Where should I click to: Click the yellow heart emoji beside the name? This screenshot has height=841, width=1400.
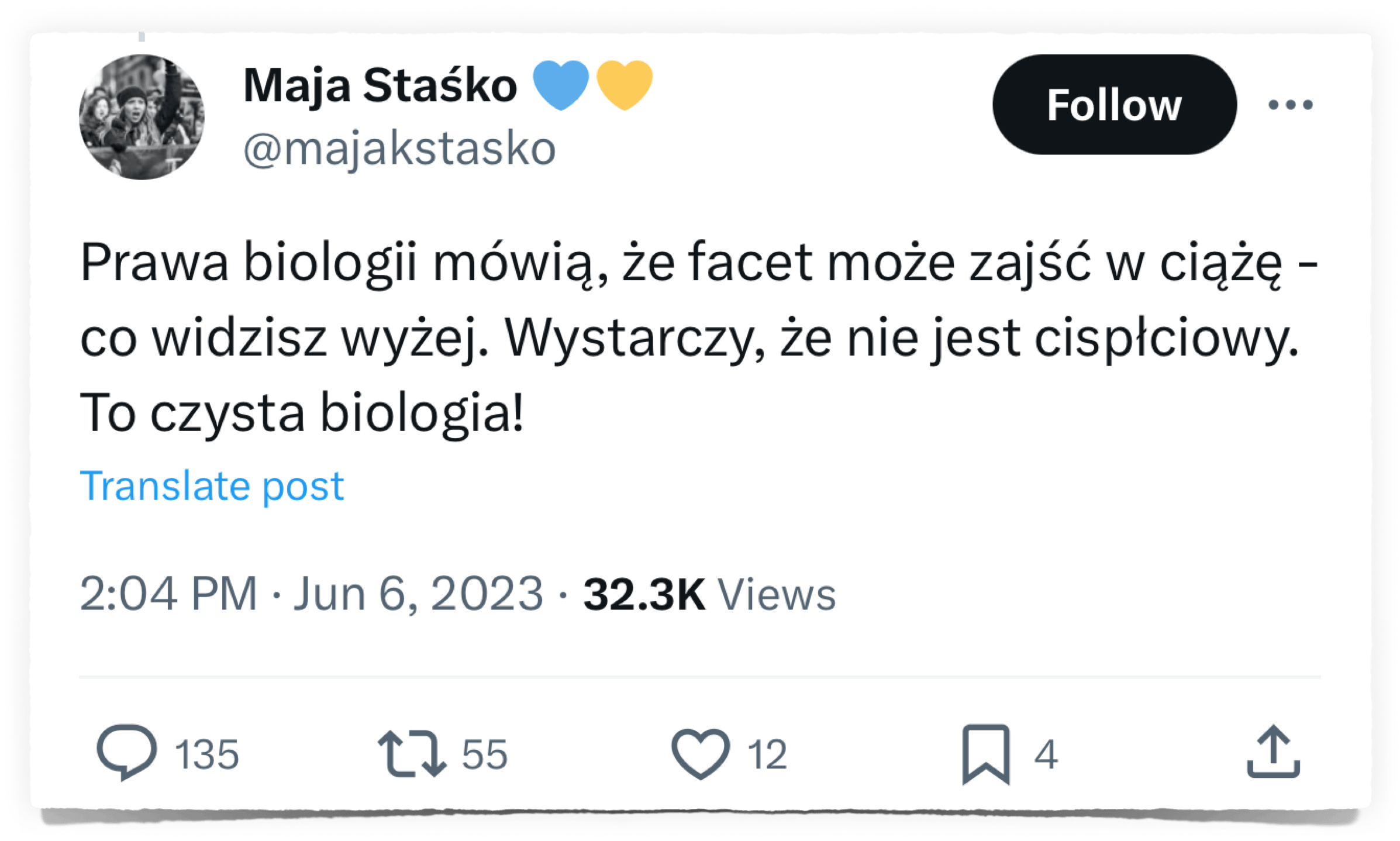pos(624,85)
